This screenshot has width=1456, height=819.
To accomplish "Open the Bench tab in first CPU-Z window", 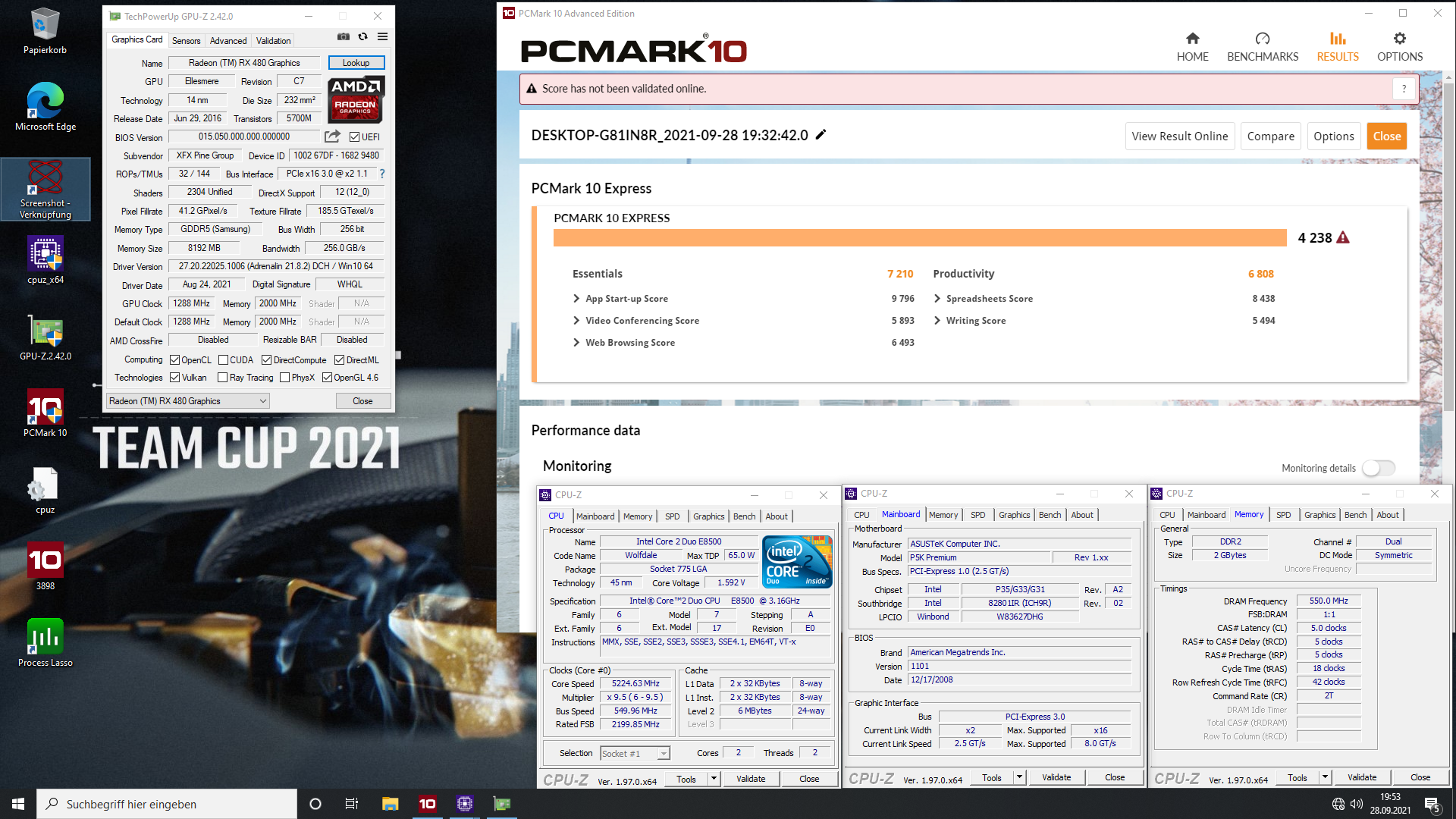I will pos(744,516).
